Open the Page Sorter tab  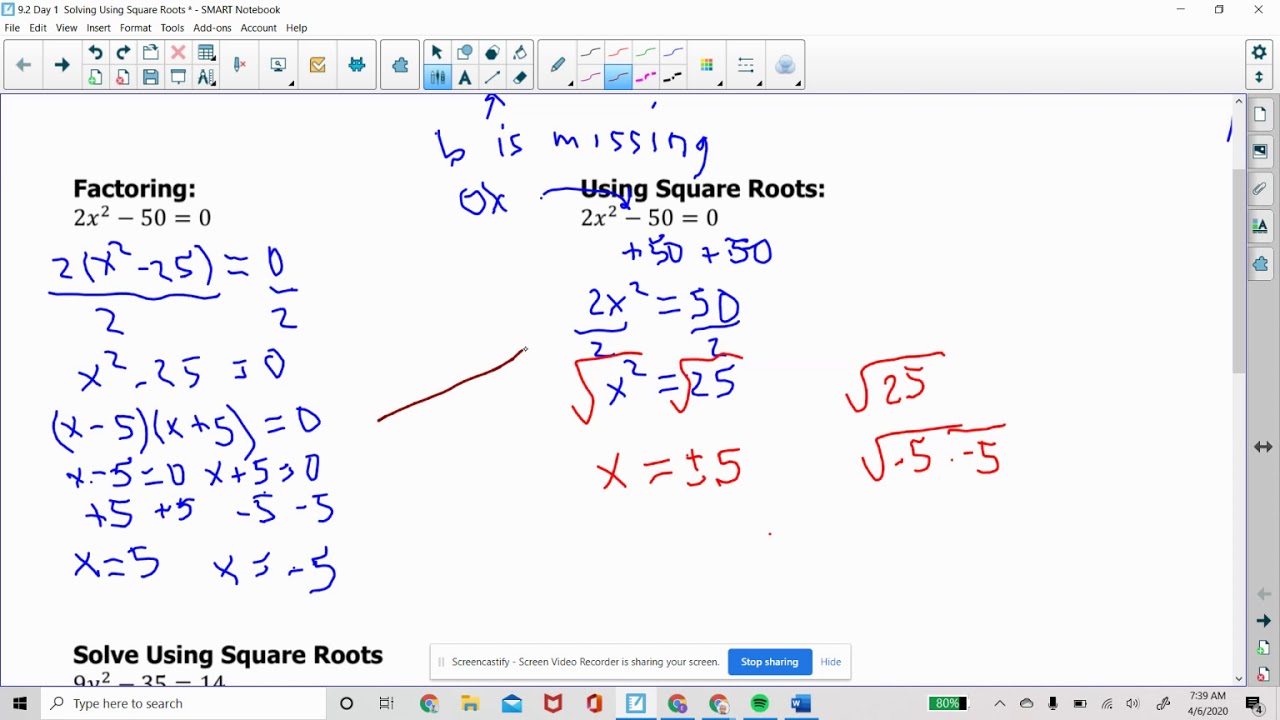pos(1260,114)
